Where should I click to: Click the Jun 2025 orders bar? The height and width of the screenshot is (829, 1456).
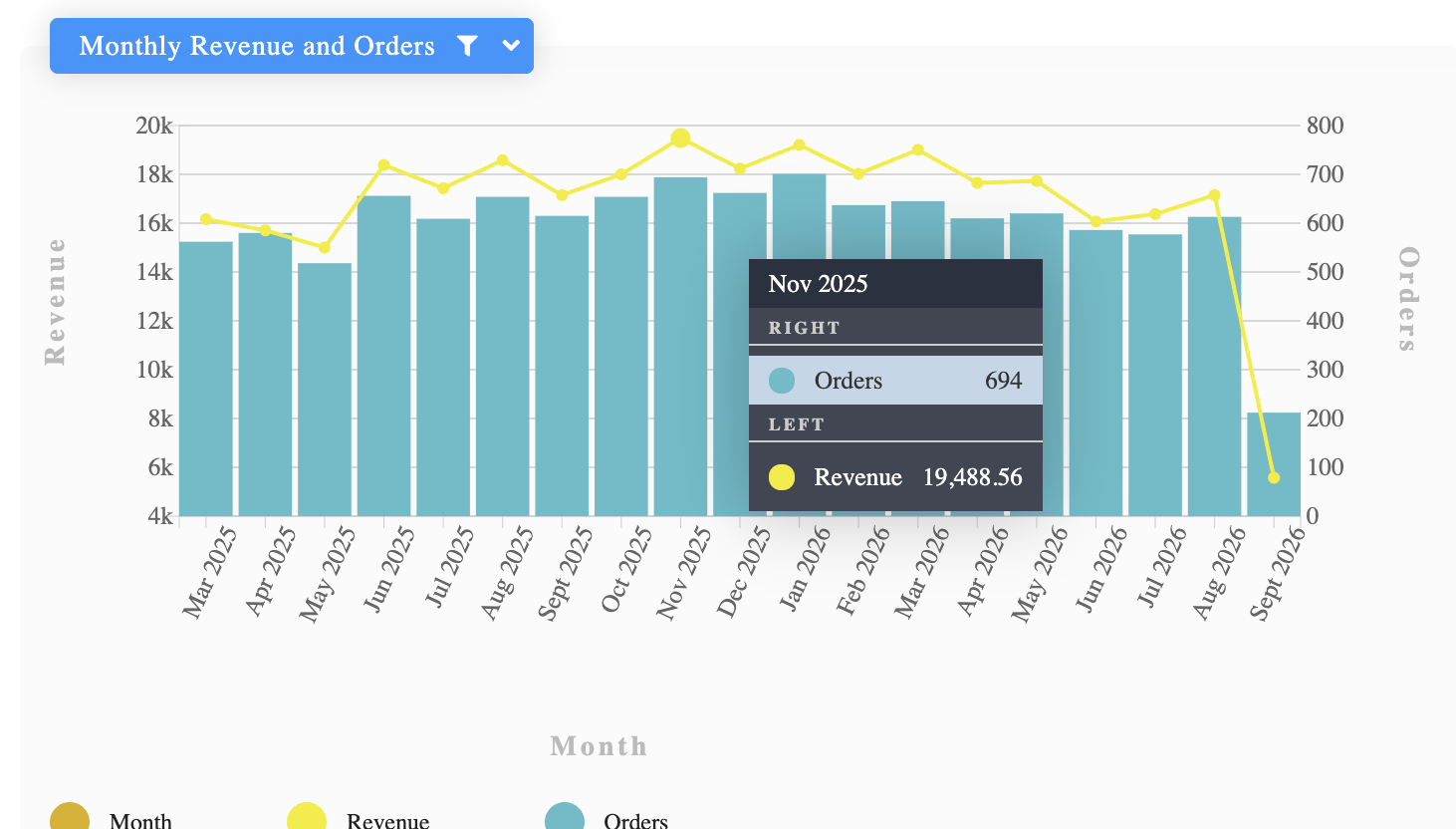[384, 356]
